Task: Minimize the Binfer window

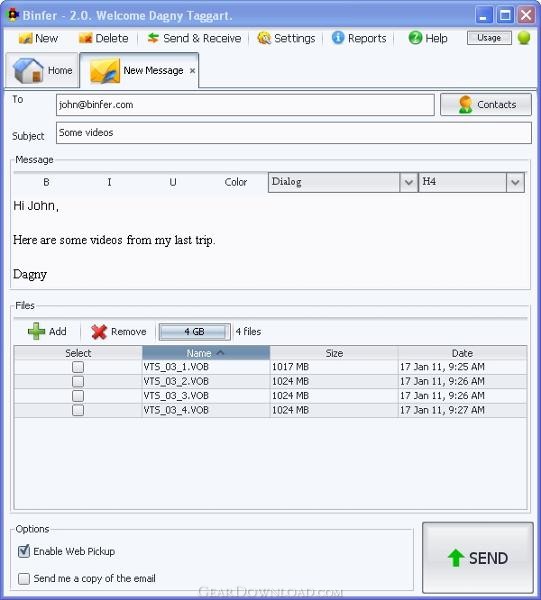Action: click(484, 15)
